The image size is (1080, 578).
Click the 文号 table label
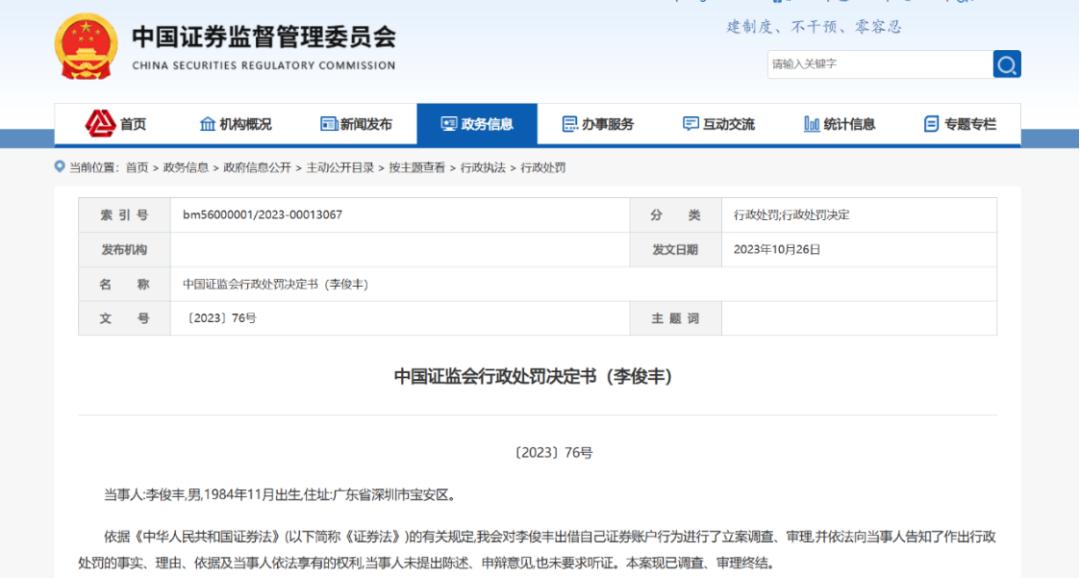click(x=125, y=318)
